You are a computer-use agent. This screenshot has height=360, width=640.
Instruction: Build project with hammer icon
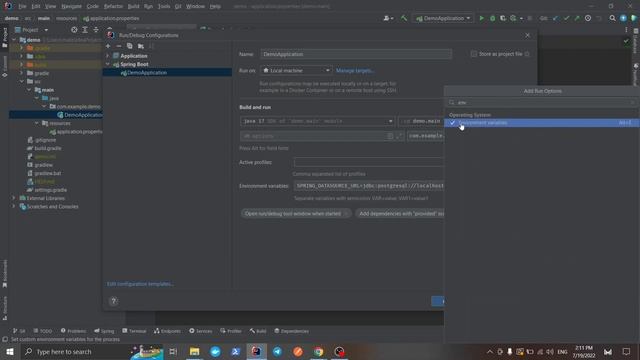pos(404,18)
